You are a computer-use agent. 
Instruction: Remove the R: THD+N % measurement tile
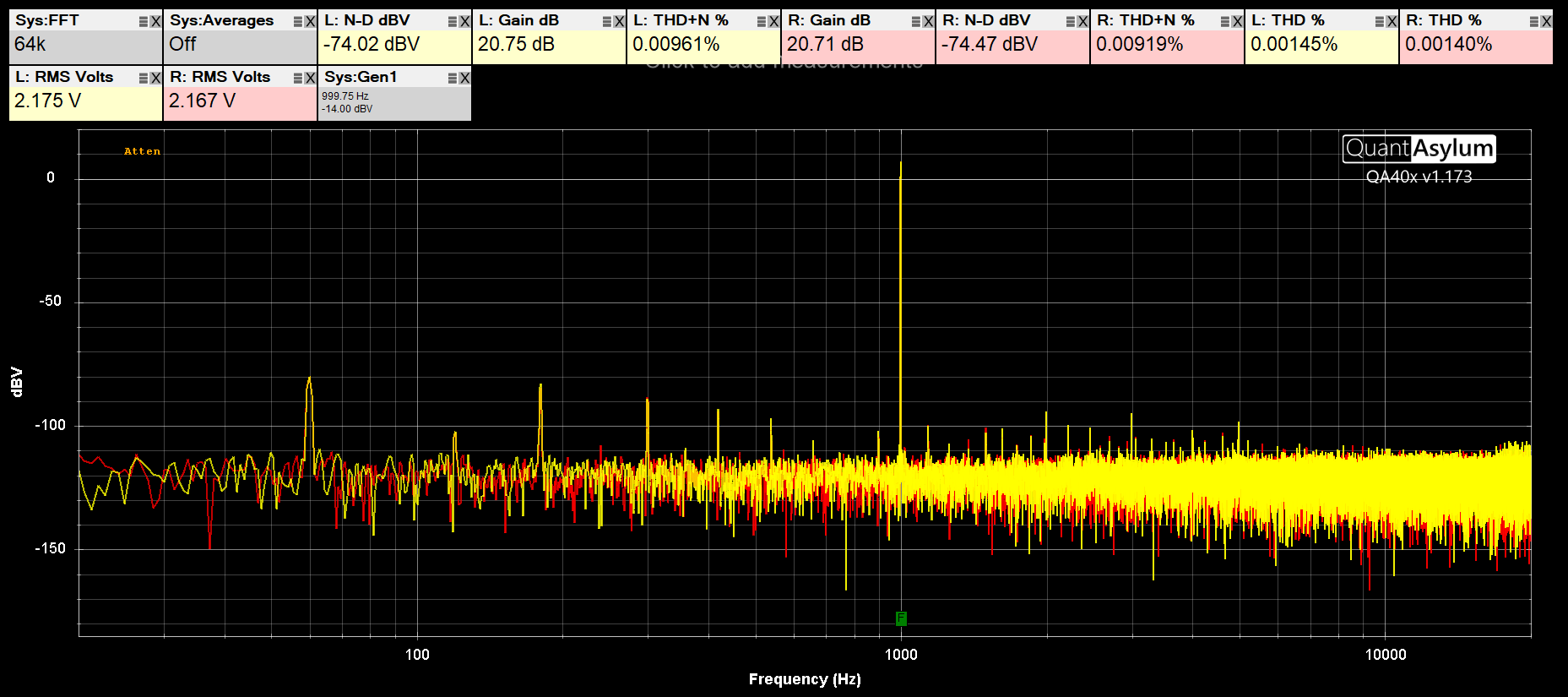coord(1237,21)
